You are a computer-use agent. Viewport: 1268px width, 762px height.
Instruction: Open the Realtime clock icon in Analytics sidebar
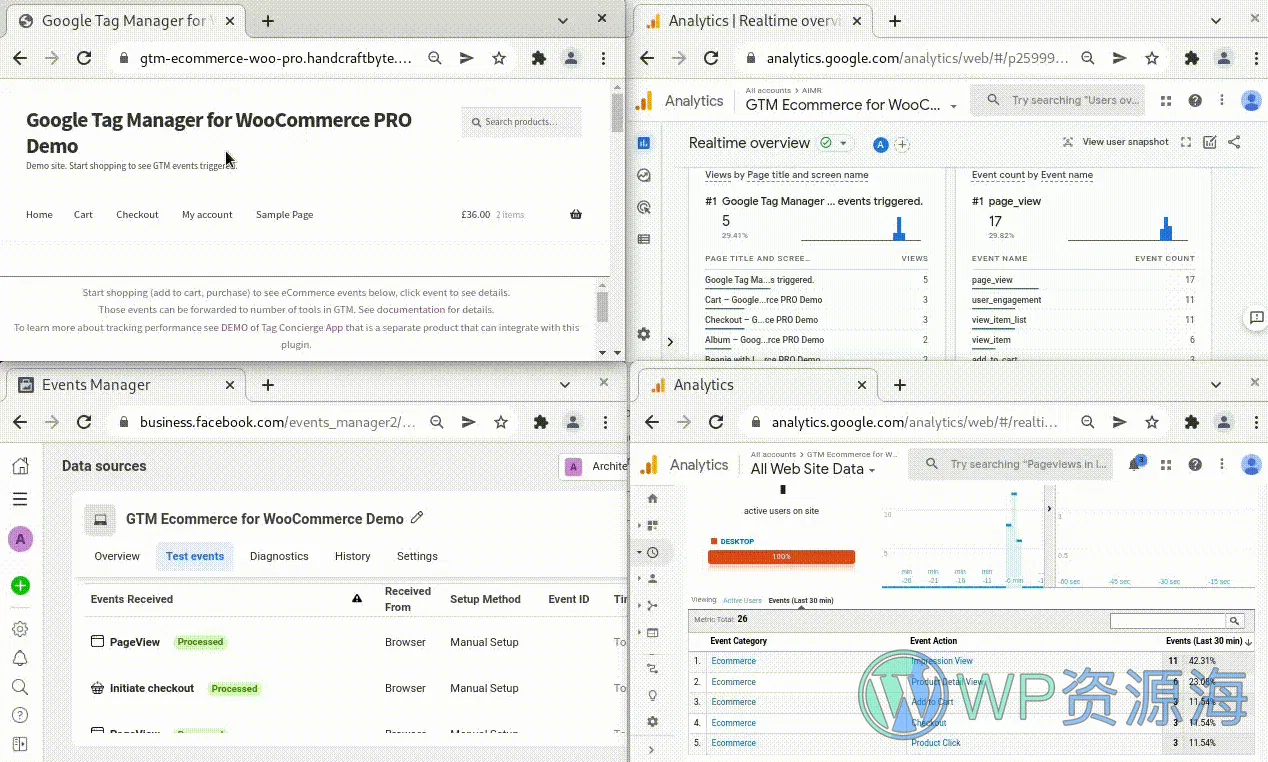[652, 552]
